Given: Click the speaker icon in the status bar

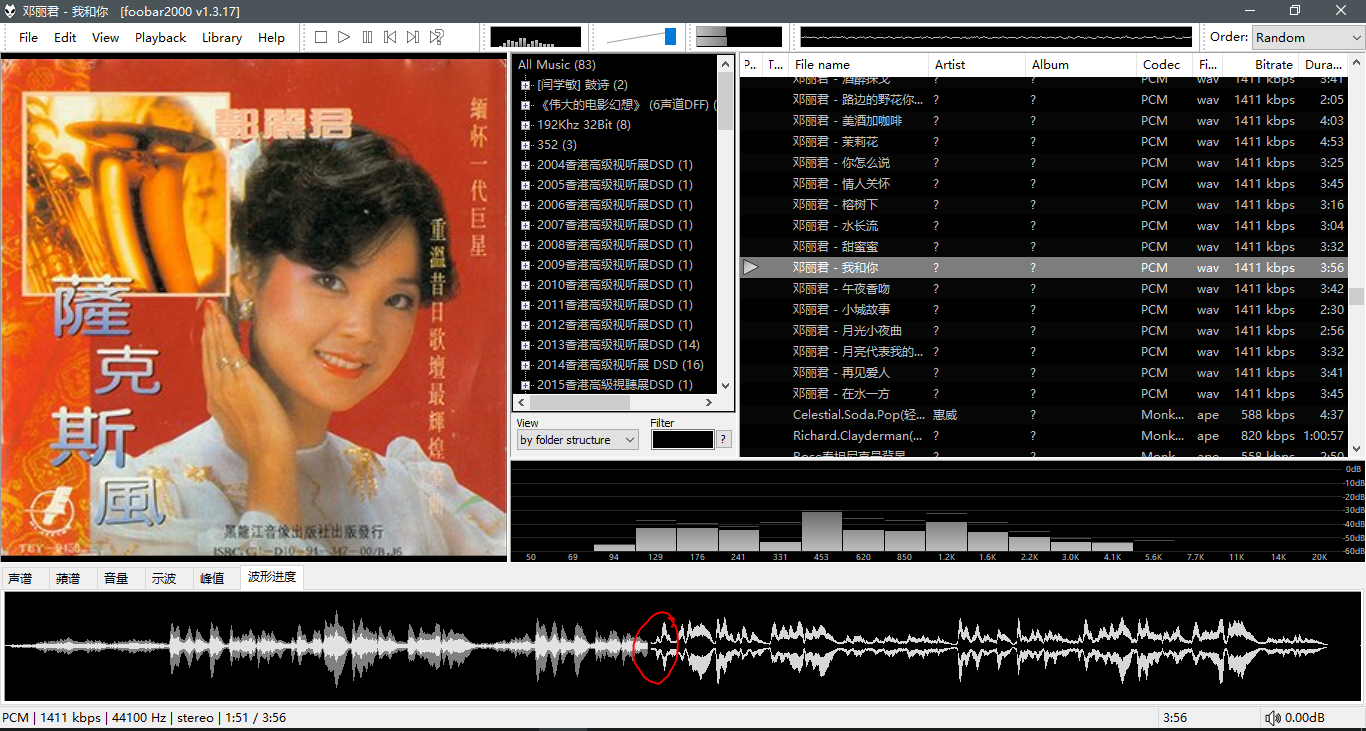Looking at the screenshot, I should point(1273,717).
